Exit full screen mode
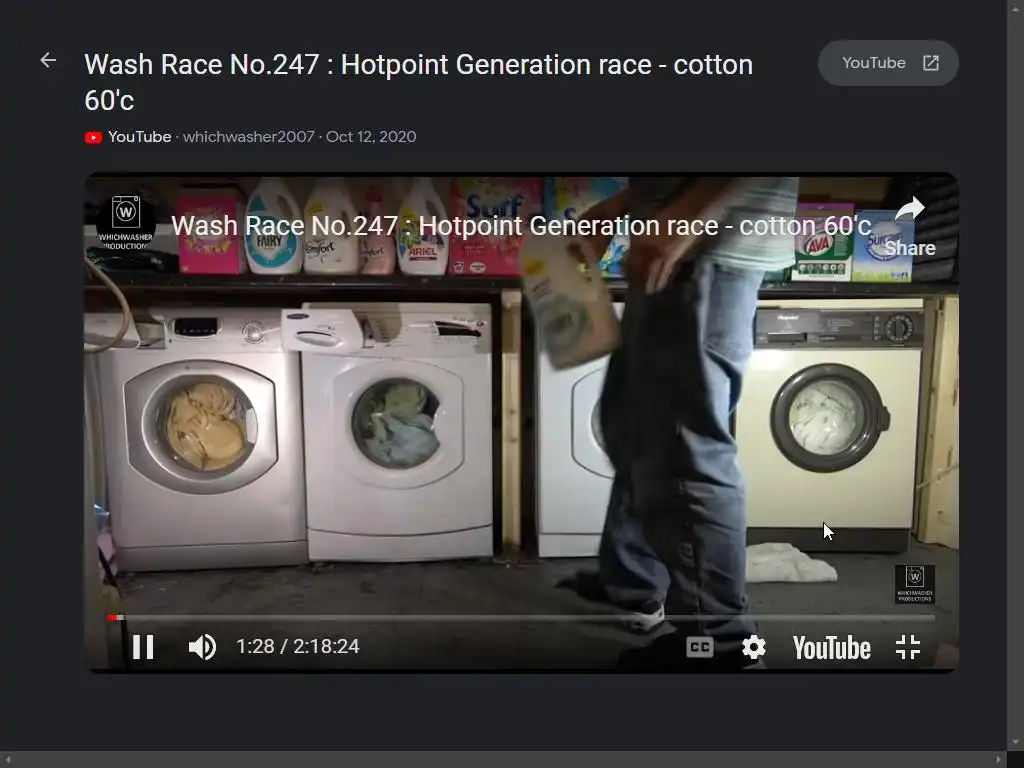The width and height of the screenshot is (1024, 768). pos(908,647)
